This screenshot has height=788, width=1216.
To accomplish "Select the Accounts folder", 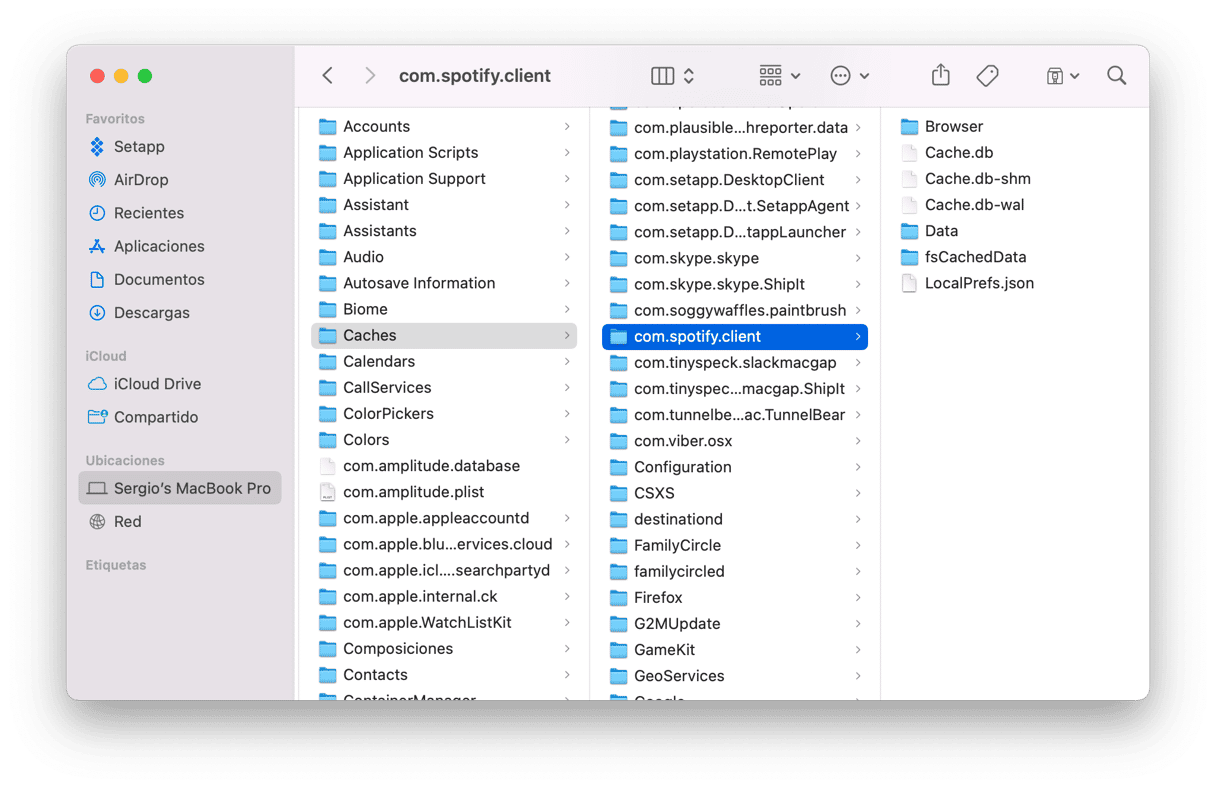I will pos(444,127).
